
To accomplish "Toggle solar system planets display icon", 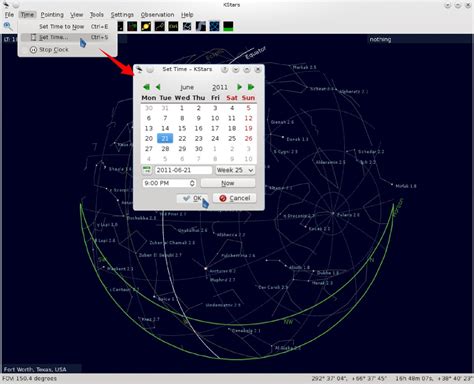I will pos(146,26).
